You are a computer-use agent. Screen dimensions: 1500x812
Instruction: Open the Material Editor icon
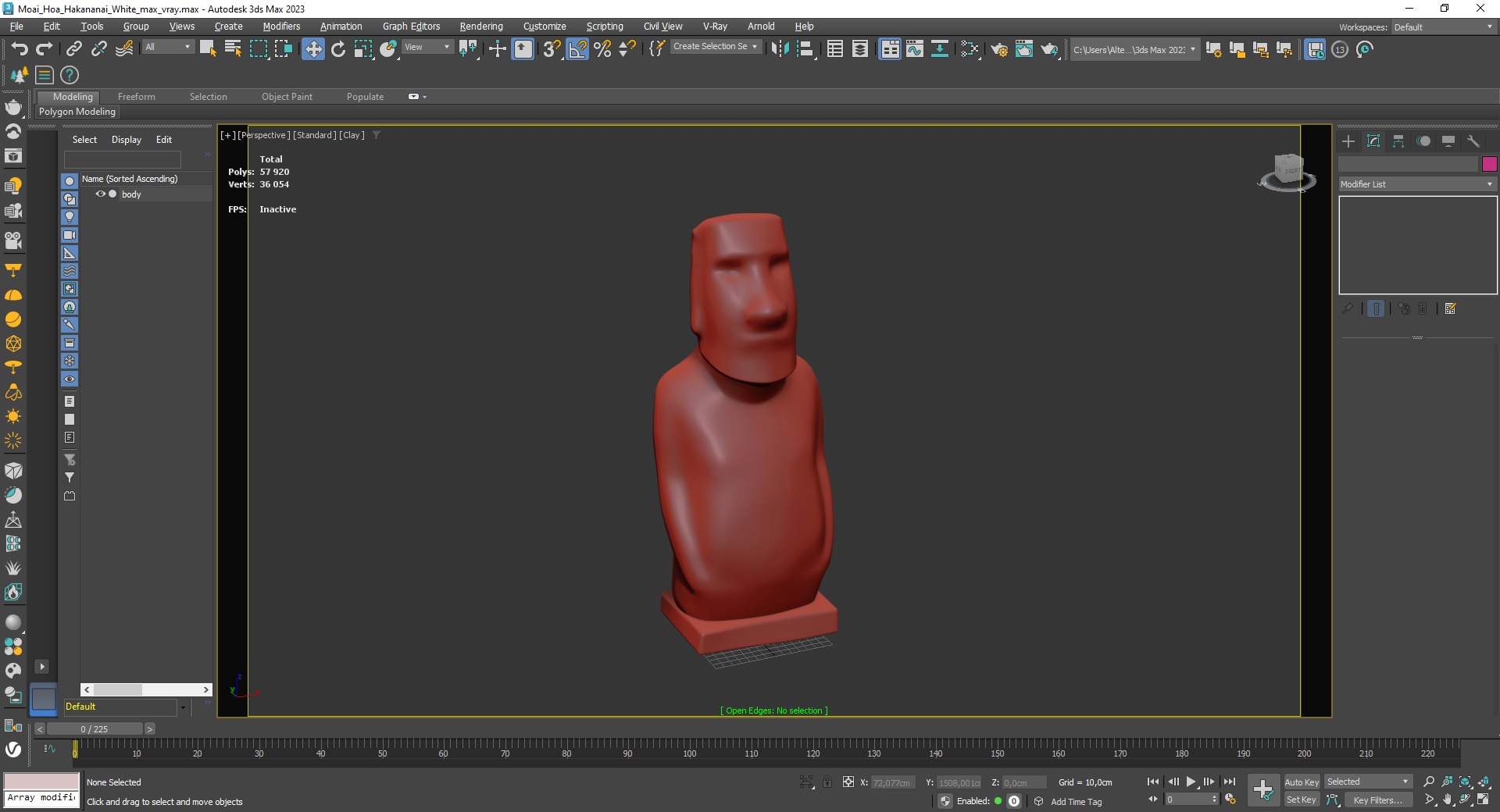click(970, 49)
